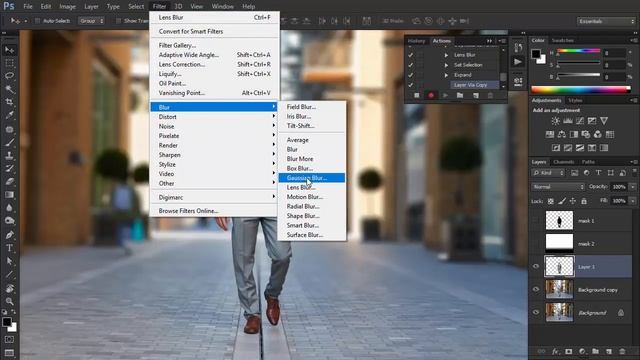Toggle the Expand action checkmark
This screenshot has height=360, width=640.
(x=411, y=75)
